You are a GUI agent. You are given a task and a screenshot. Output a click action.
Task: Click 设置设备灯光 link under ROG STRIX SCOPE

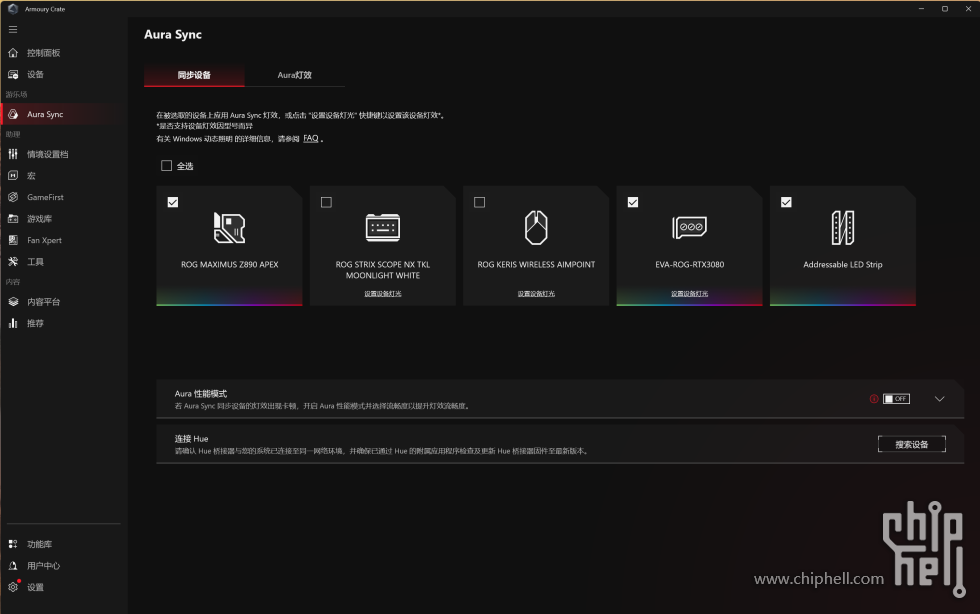click(382, 293)
